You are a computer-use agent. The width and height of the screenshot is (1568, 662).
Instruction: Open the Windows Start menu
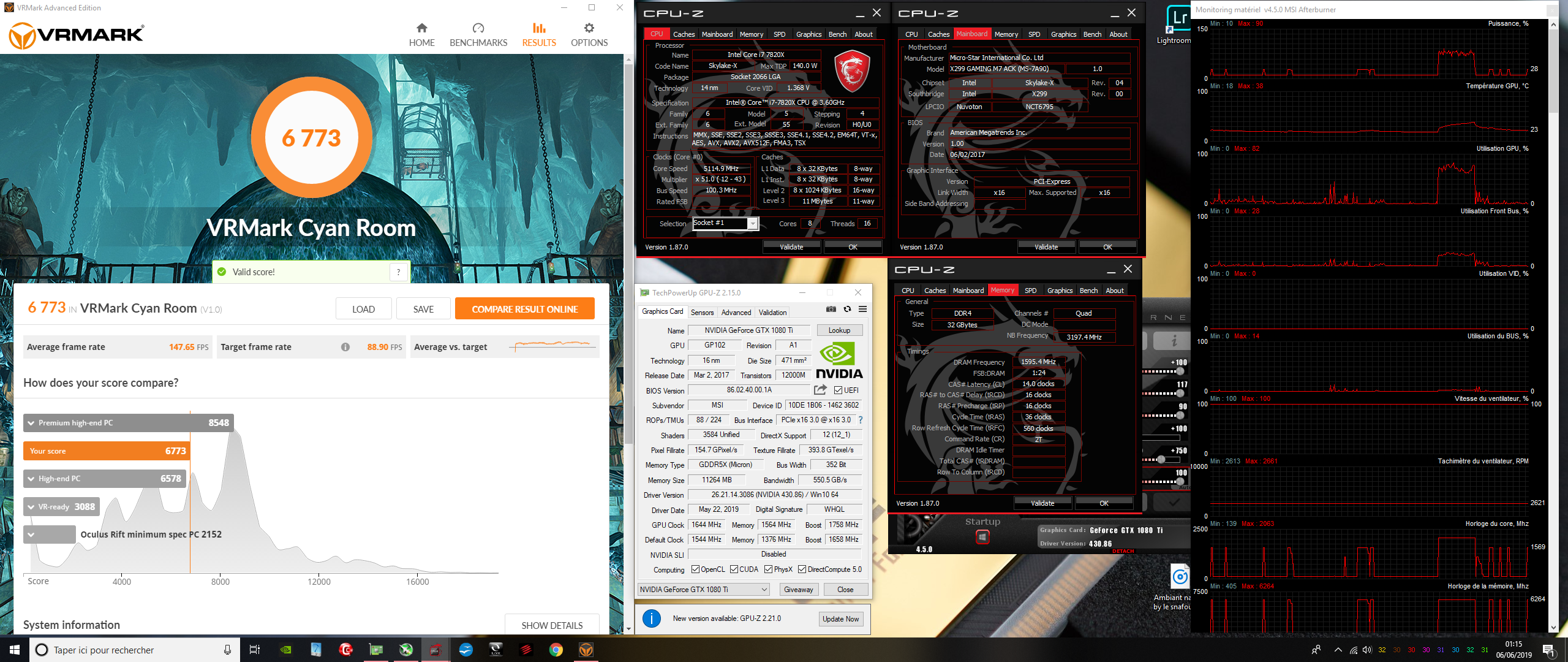(x=15, y=650)
